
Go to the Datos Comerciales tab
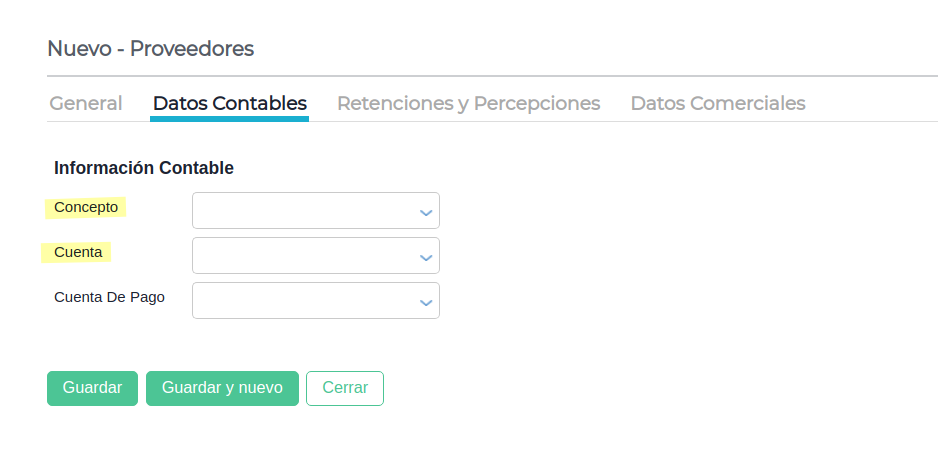tap(718, 103)
